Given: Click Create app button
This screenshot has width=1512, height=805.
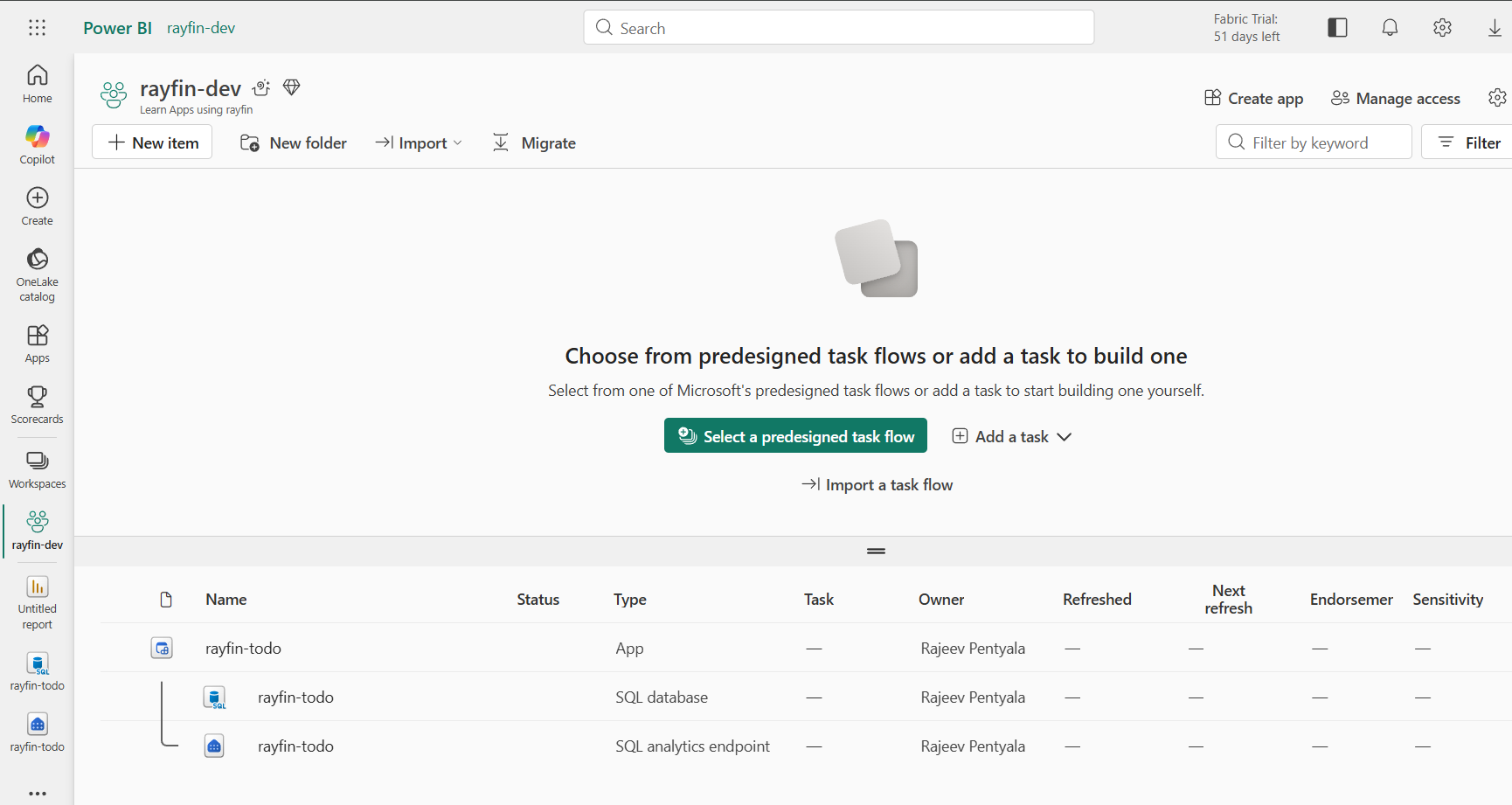Looking at the screenshot, I should (x=1254, y=99).
